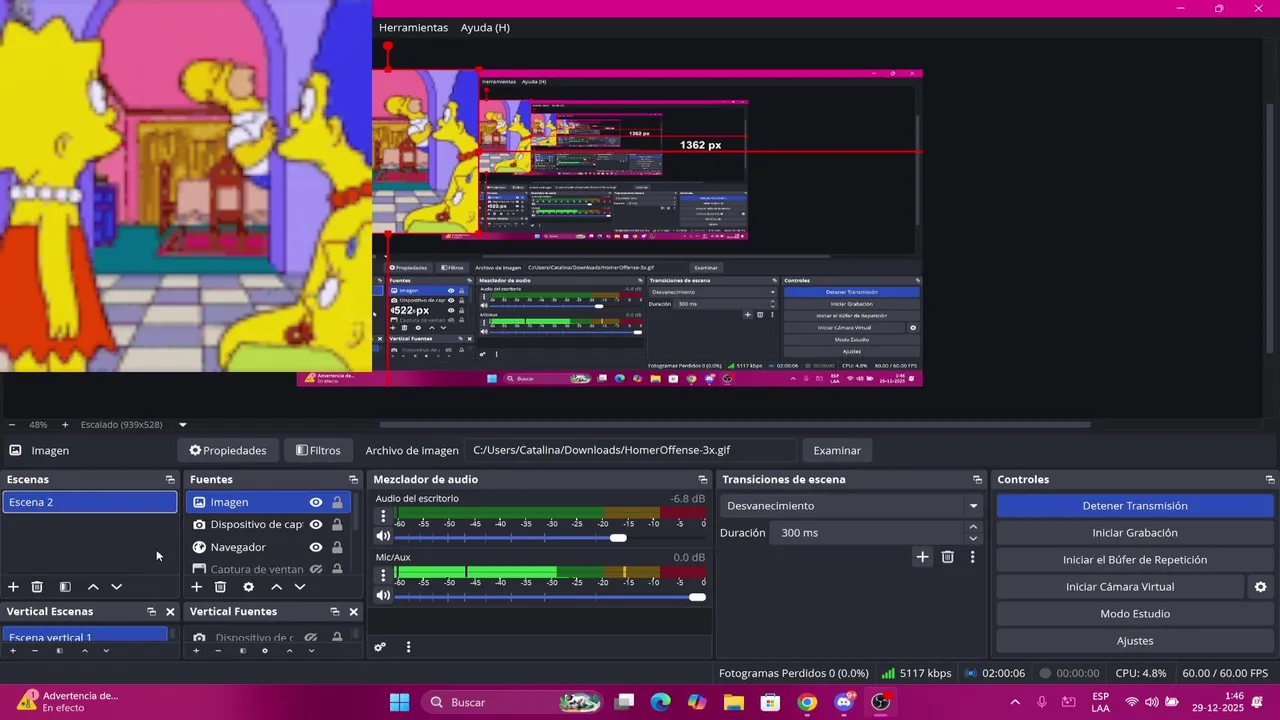Show hidden system tray icons chevron
Viewport: 1280px width, 720px height.
click(1015, 702)
